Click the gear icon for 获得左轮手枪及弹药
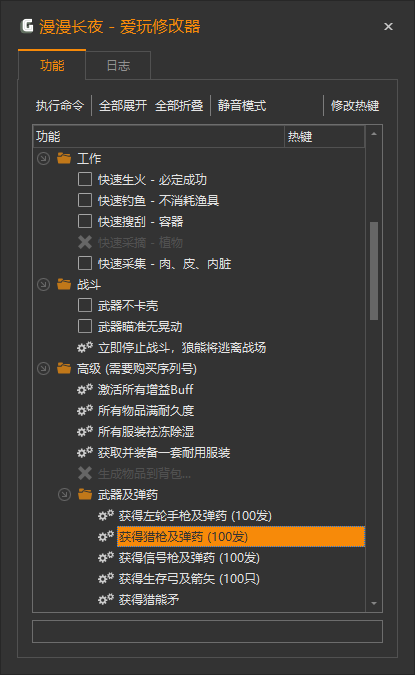 106,516
